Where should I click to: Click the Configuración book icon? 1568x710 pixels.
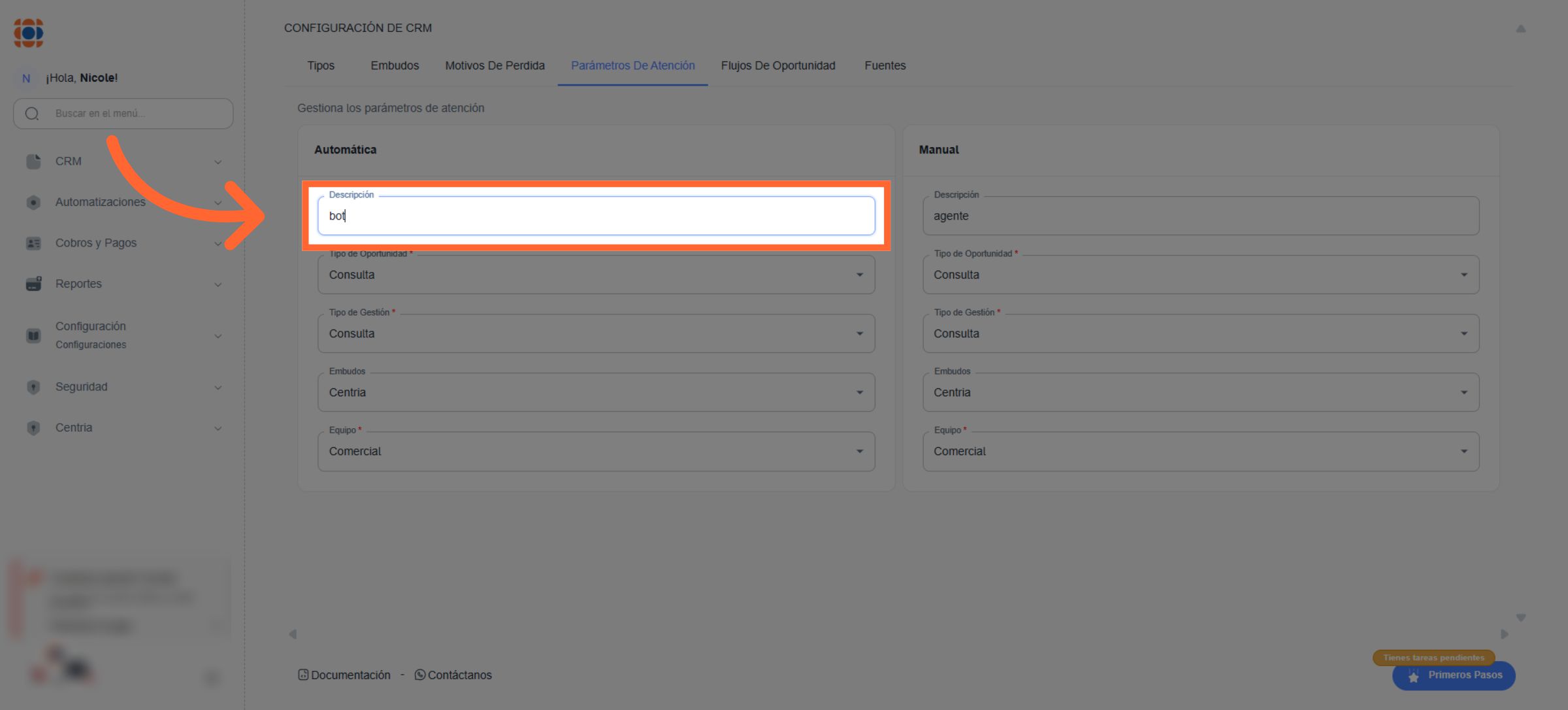pos(33,335)
